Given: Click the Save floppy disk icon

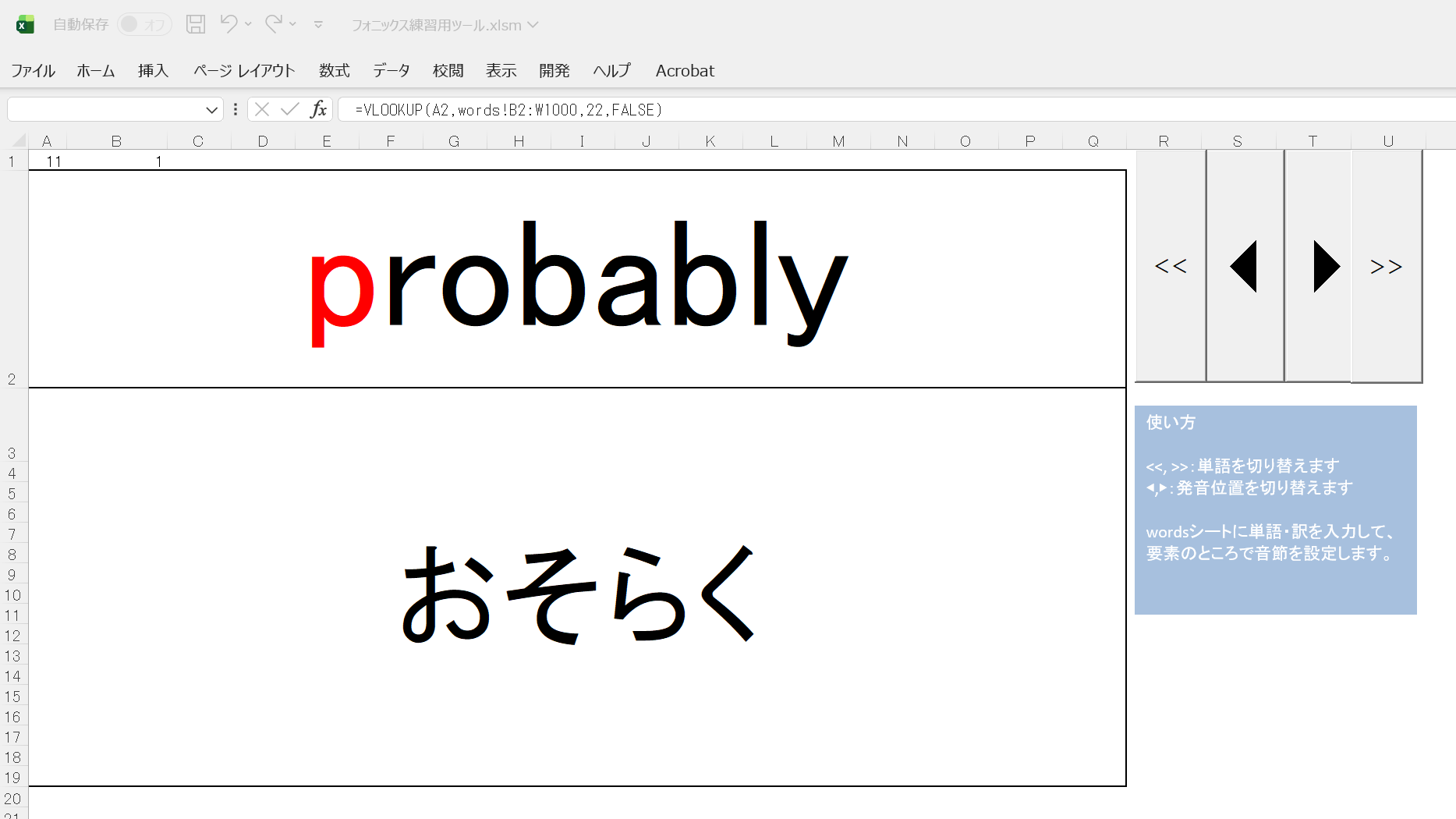Looking at the screenshot, I should click(196, 24).
